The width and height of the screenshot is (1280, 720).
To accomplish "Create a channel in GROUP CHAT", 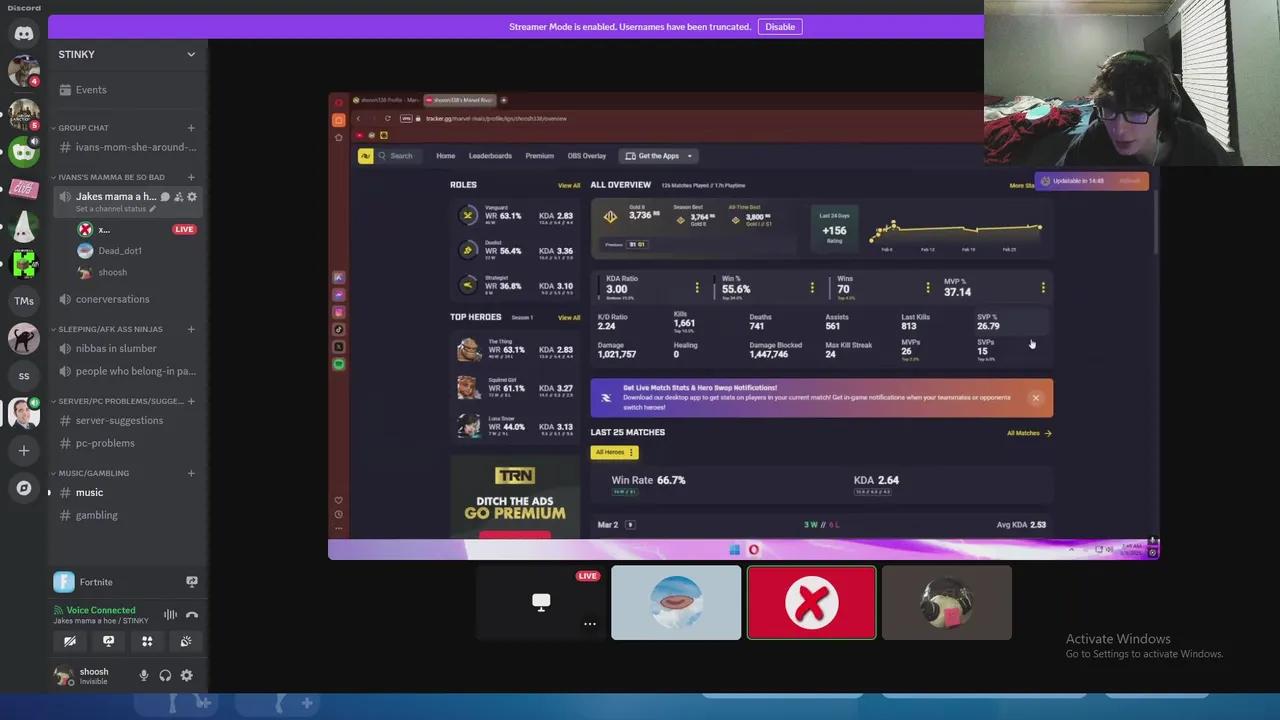I will pyautogui.click(x=191, y=128).
